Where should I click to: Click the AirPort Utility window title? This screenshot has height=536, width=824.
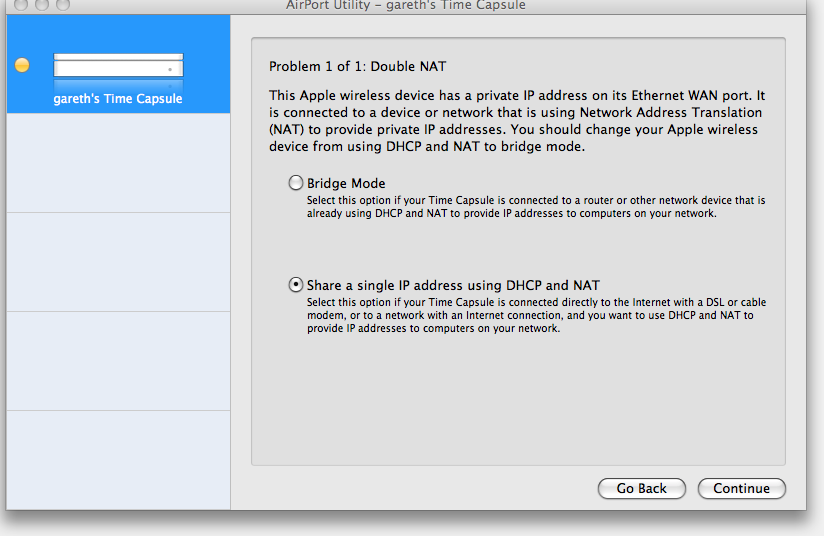[406, 5]
